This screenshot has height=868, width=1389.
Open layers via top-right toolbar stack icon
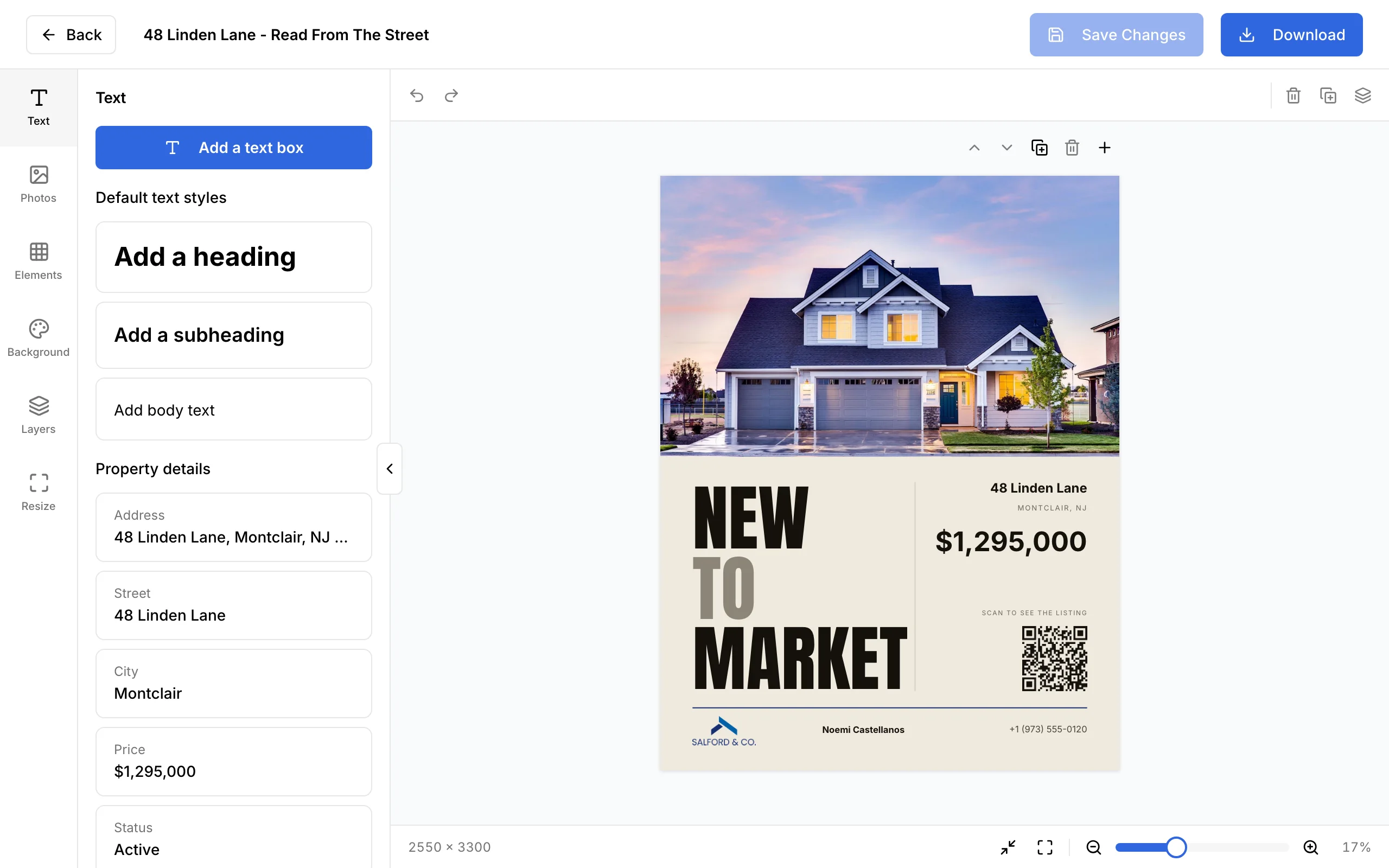click(1362, 95)
